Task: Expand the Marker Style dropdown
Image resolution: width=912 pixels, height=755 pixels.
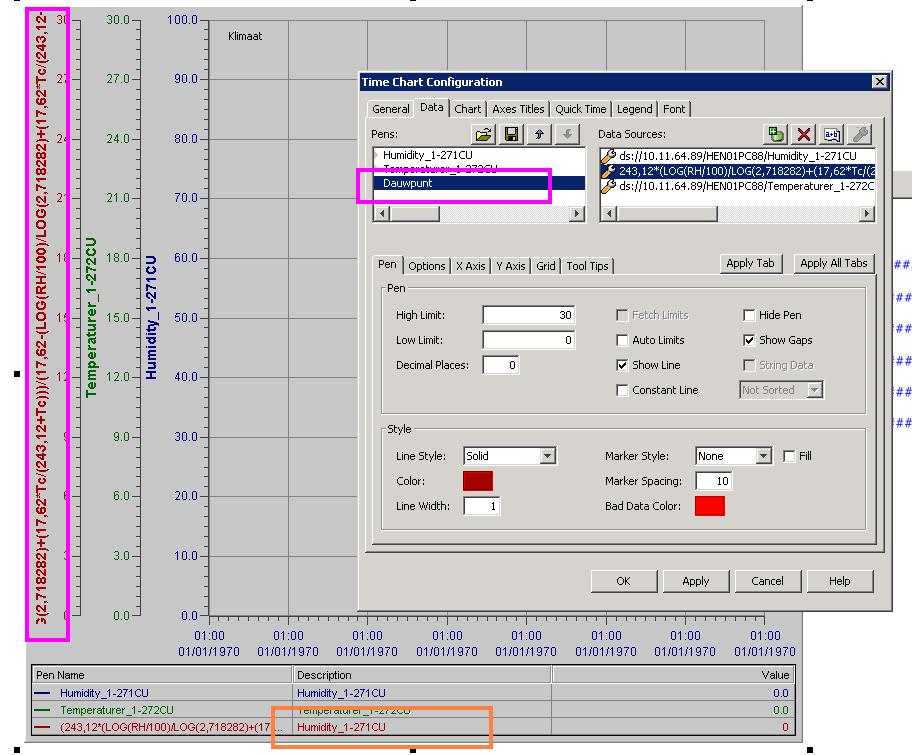Action: [764, 456]
